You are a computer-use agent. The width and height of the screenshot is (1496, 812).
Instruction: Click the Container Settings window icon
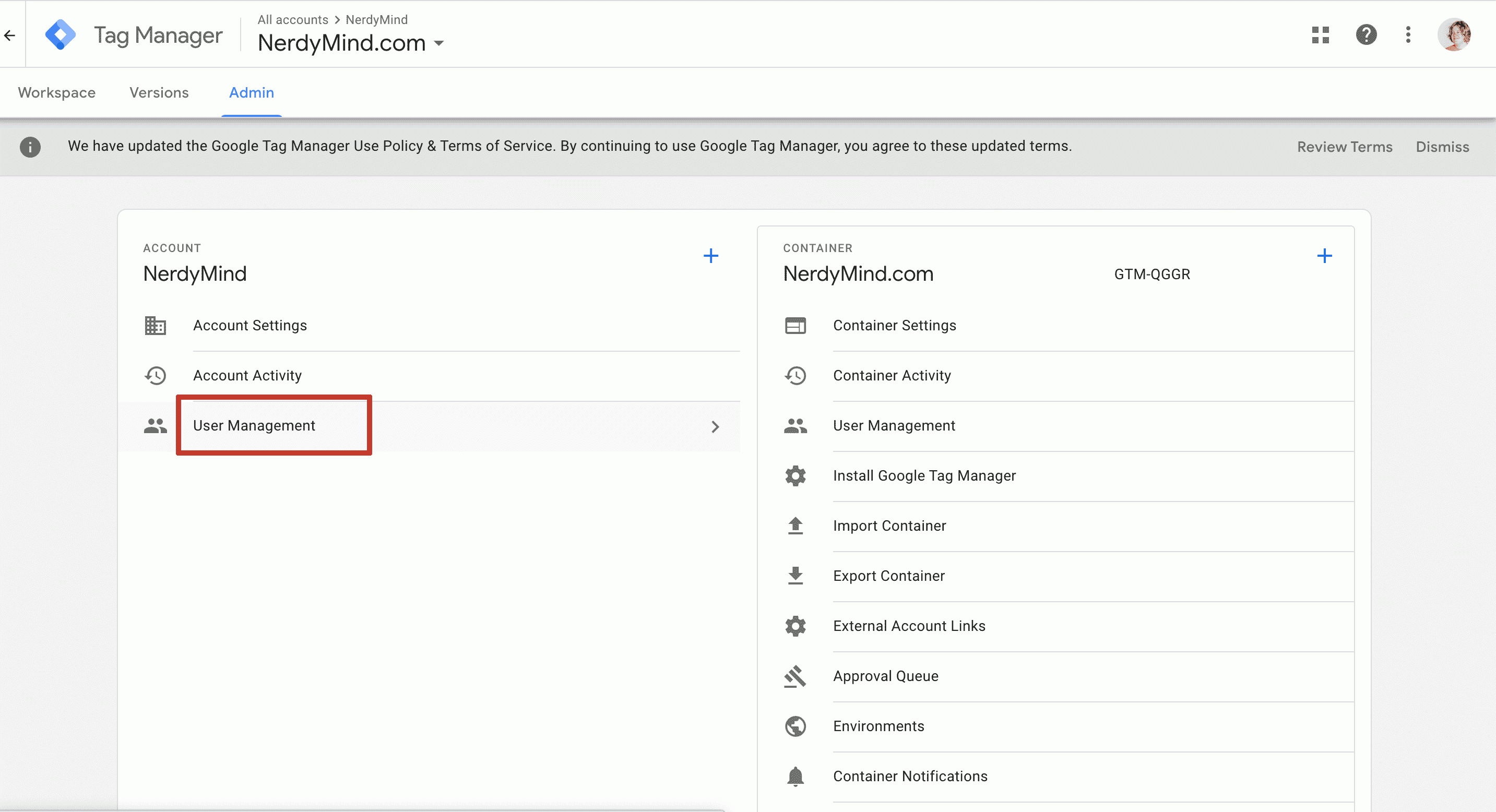796,326
